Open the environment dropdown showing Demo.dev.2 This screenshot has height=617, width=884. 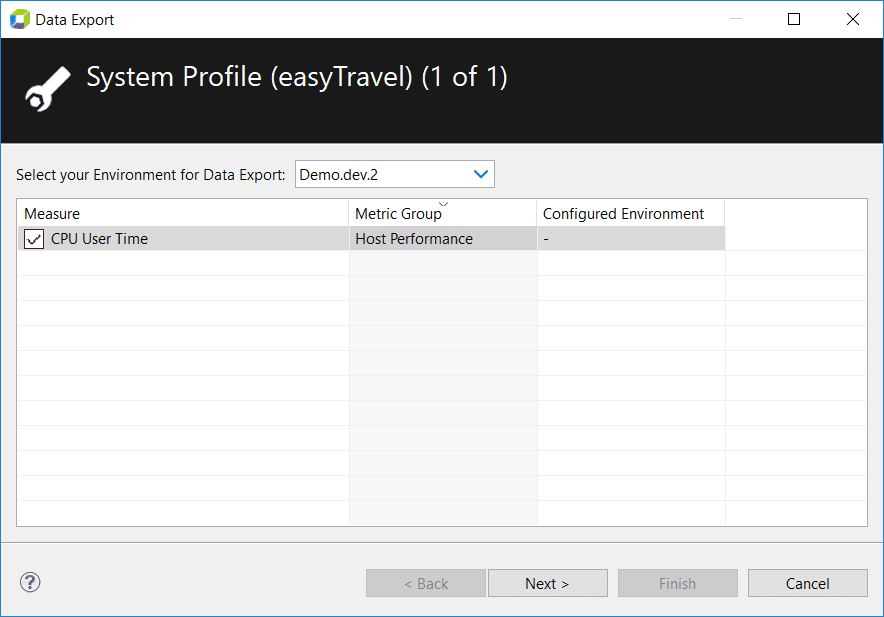tap(395, 174)
